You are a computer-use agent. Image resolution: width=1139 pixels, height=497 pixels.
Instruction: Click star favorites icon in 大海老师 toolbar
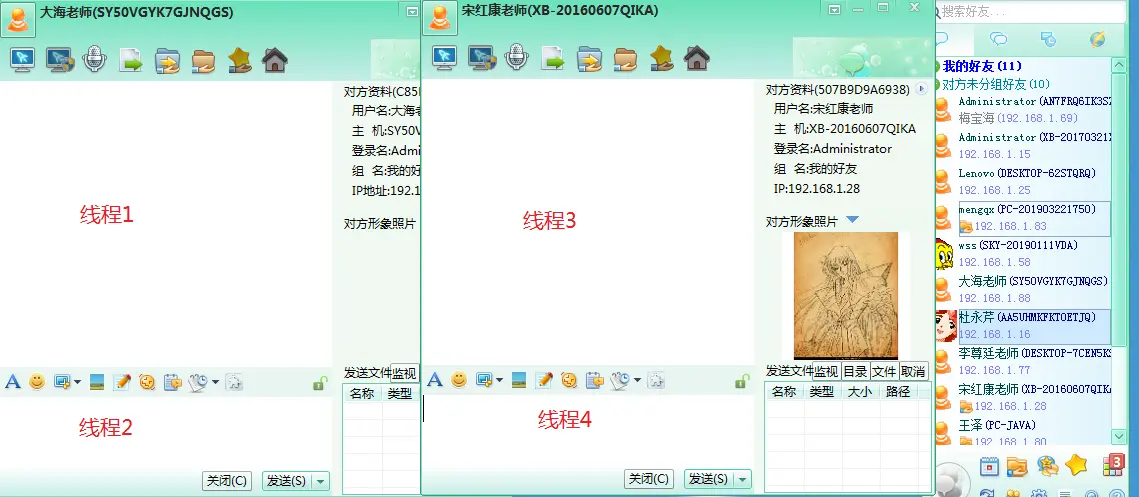coord(239,60)
